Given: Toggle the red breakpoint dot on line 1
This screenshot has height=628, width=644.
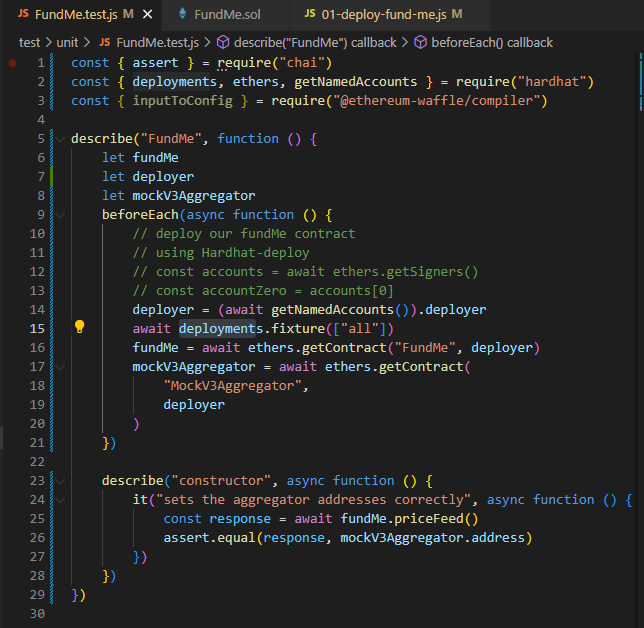Looking at the screenshot, I should (x=13, y=63).
